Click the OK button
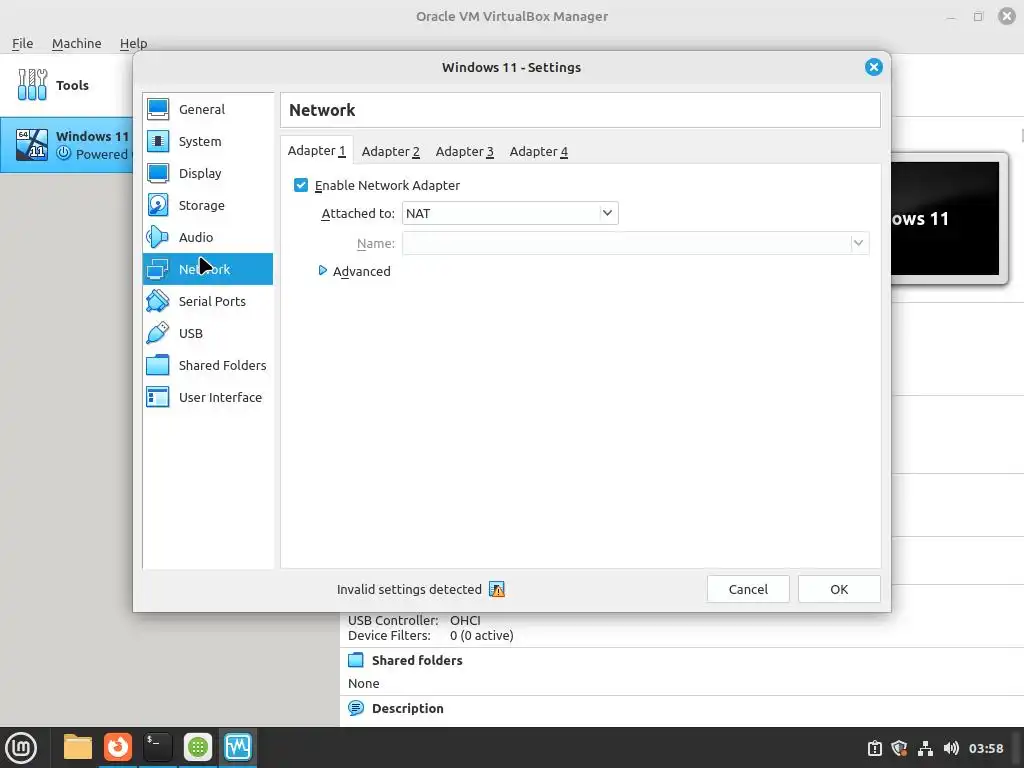 click(839, 589)
